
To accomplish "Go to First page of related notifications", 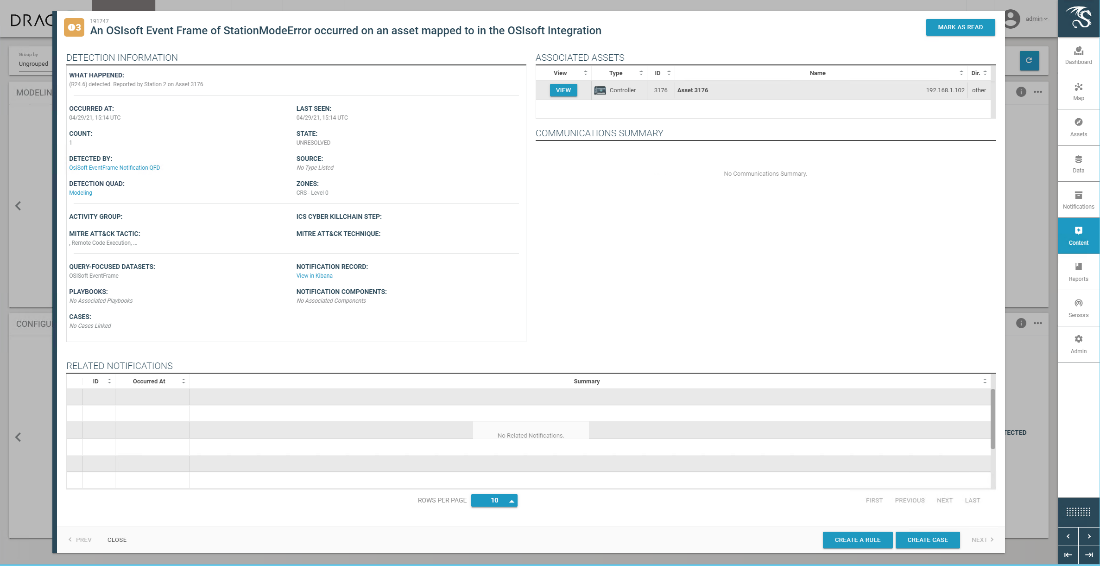I will [x=874, y=501].
